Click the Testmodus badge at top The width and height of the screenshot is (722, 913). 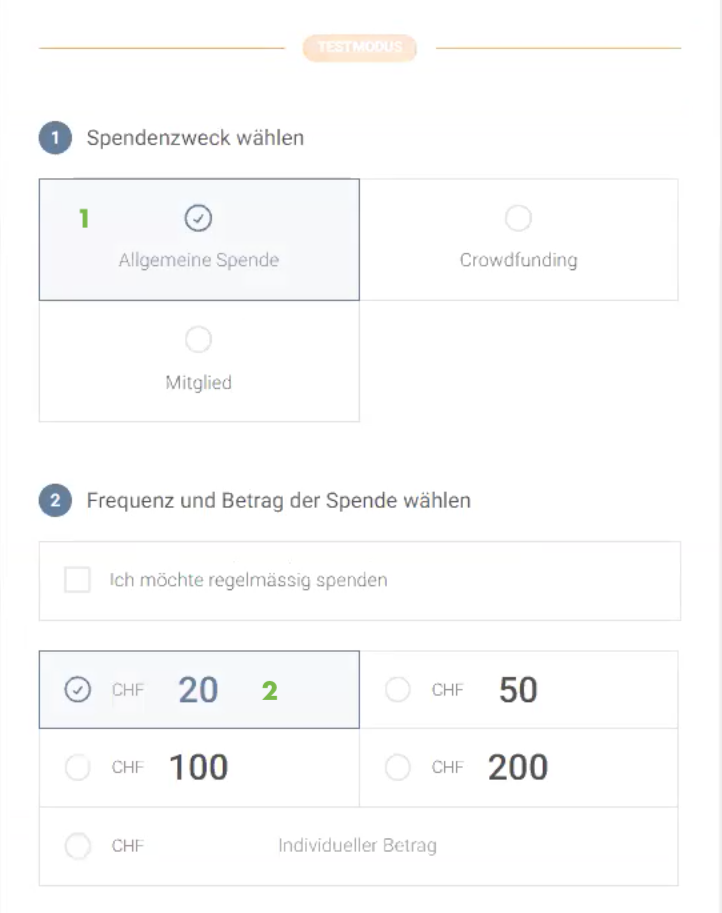pyautogui.click(x=360, y=47)
